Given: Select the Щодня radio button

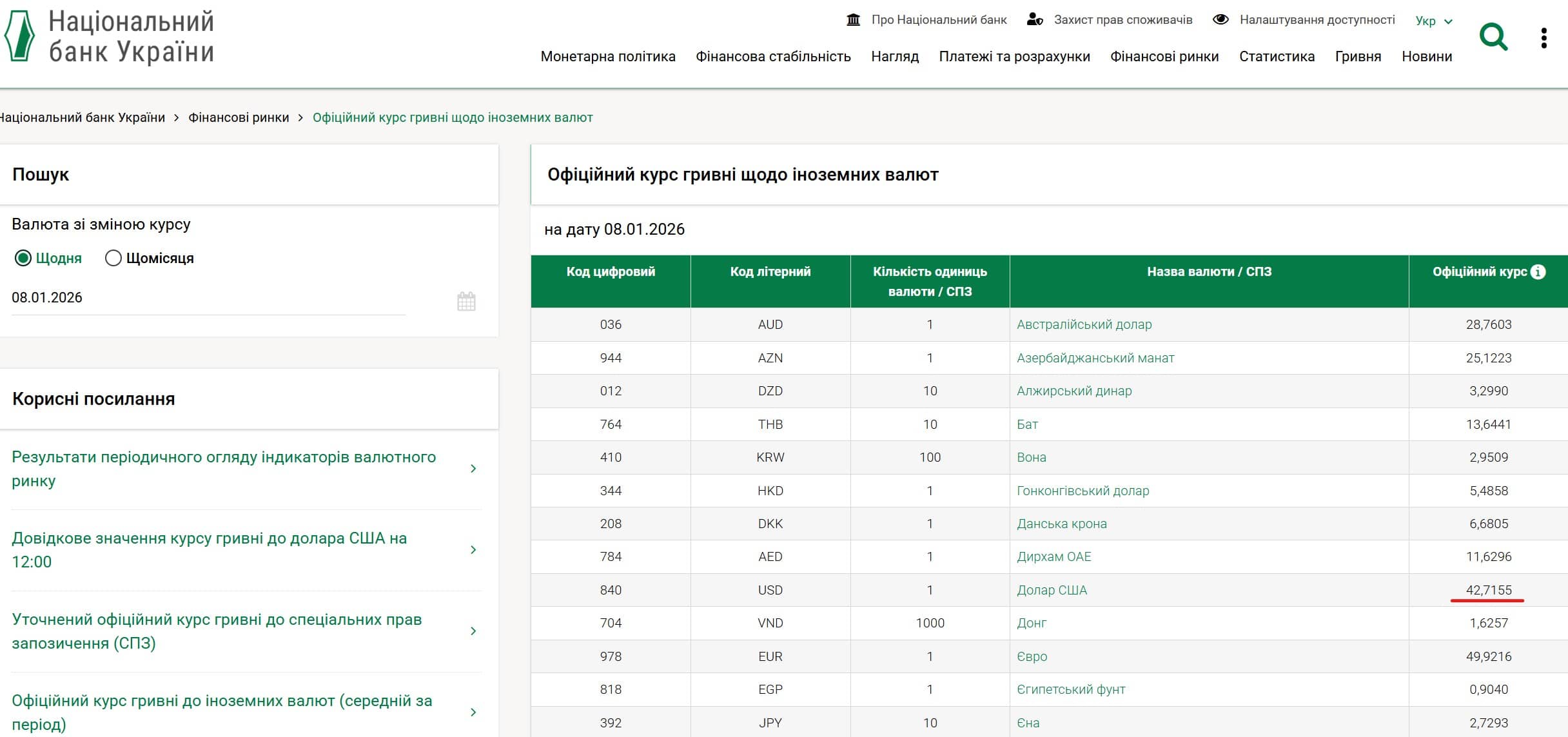Looking at the screenshot, I should 23,259.
